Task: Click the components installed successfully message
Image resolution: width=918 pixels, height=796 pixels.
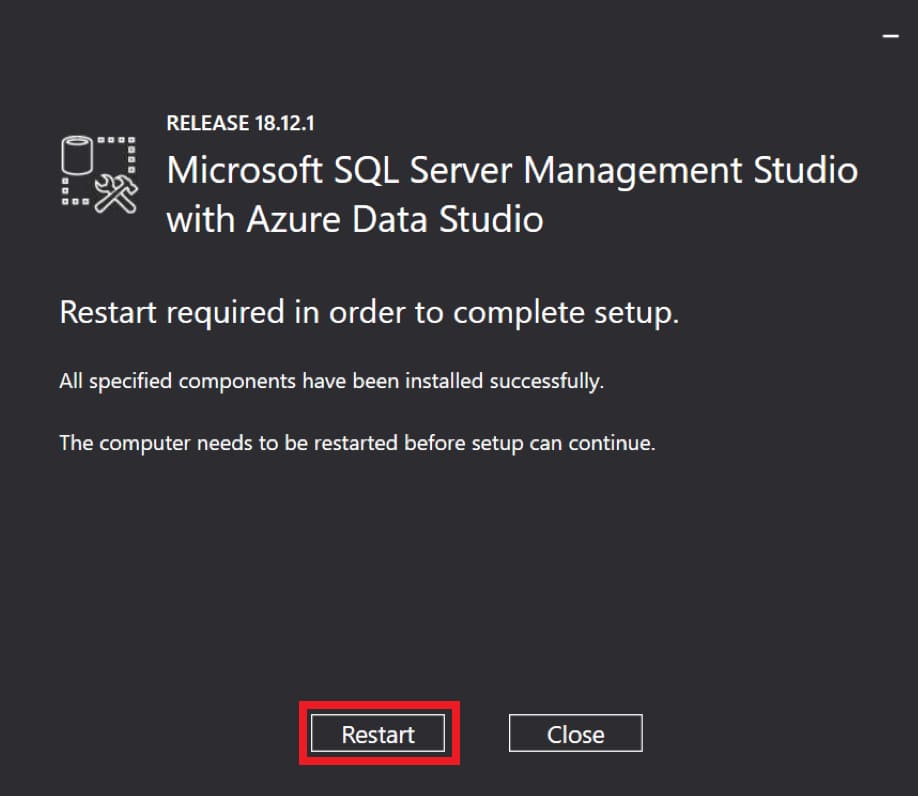Action: pos(331,381)
